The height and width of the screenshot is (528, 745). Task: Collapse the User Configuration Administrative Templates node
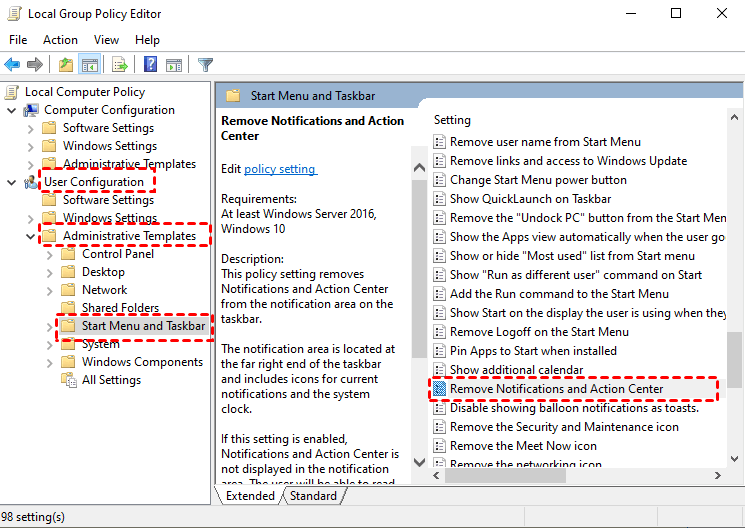(30, 236)
